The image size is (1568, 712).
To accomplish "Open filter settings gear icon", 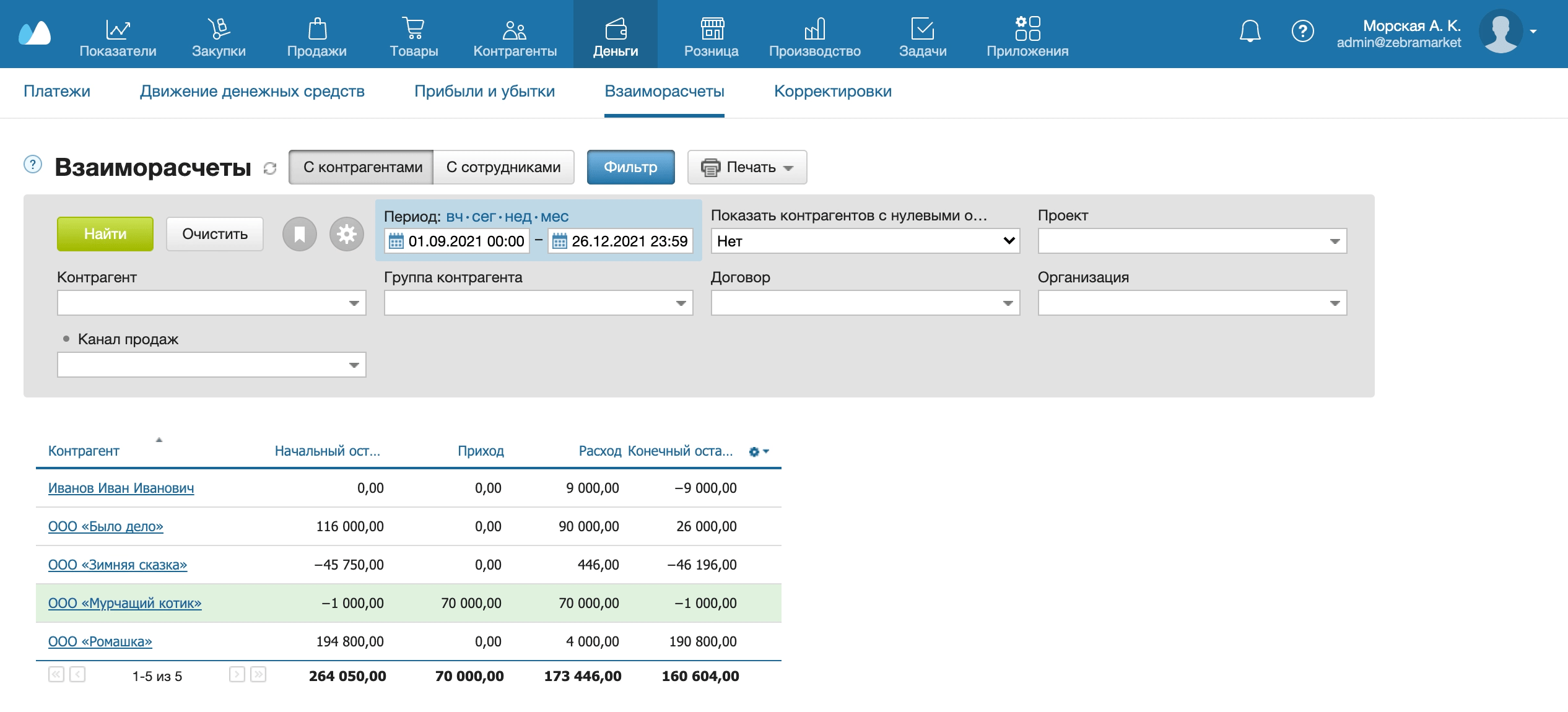I will pyautogui.click(x=347, y=234).
